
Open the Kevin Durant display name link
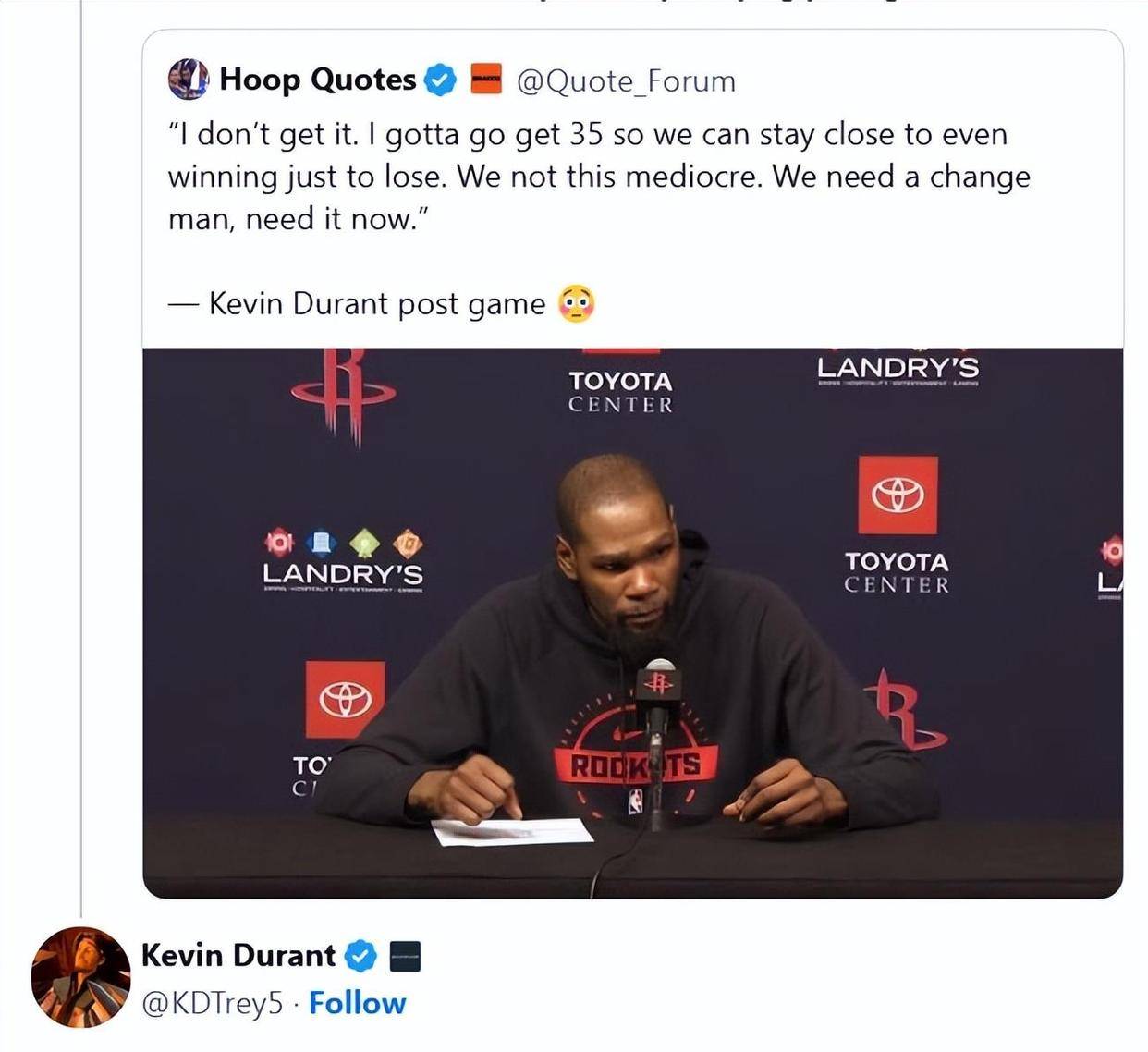tap(238, 955)
